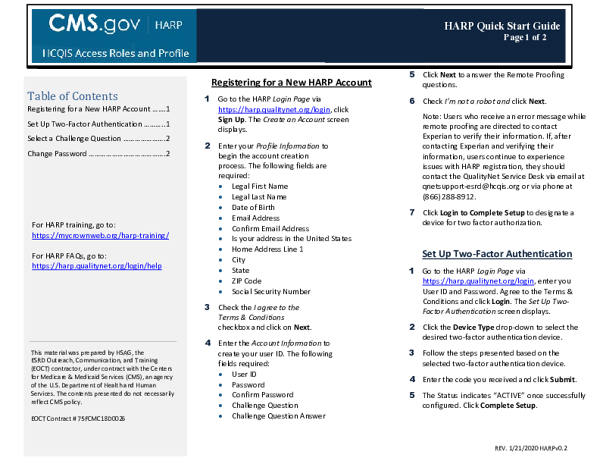Click bullet item 'Confirm Email Address'
The image size is (600, 464).
(270, 229)
